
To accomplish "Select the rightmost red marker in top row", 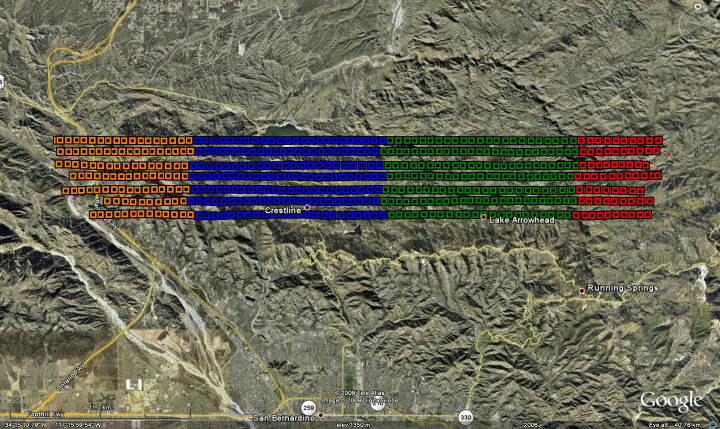I will (x=657, y=140).
